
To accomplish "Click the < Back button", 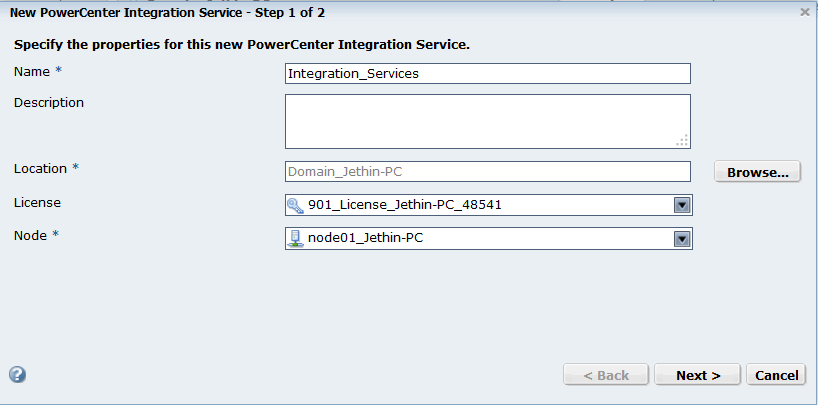I will click(x=606, y=375).
